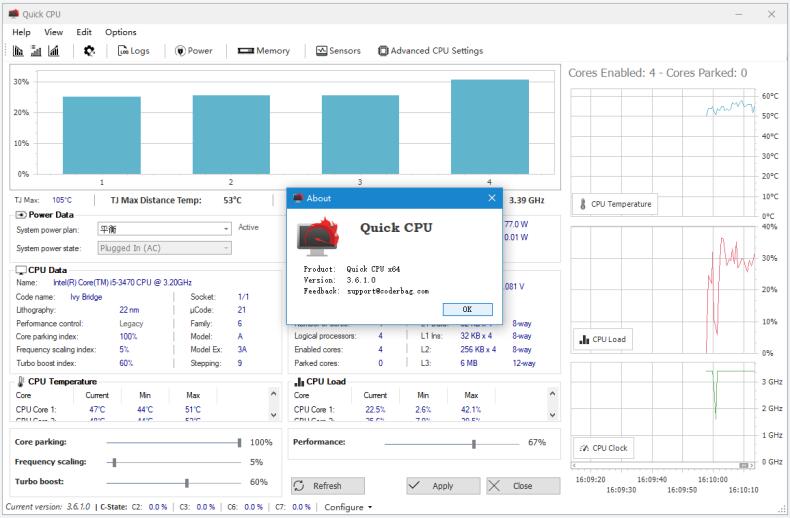The width and height of the screenshot is (790, 518).
Task: Click the Legacy performance control value
Action: tap(131, 323)
